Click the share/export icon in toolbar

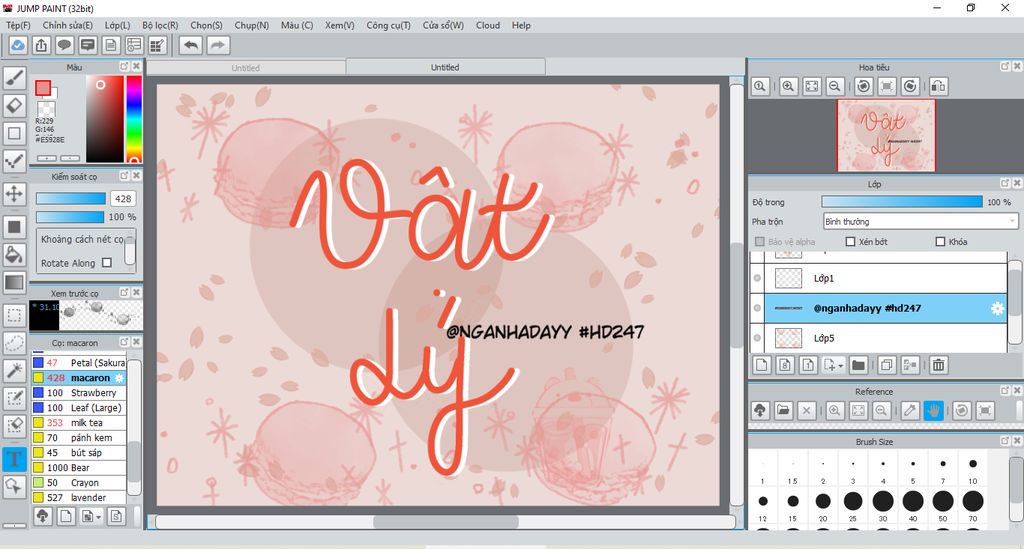coord(41,45)
